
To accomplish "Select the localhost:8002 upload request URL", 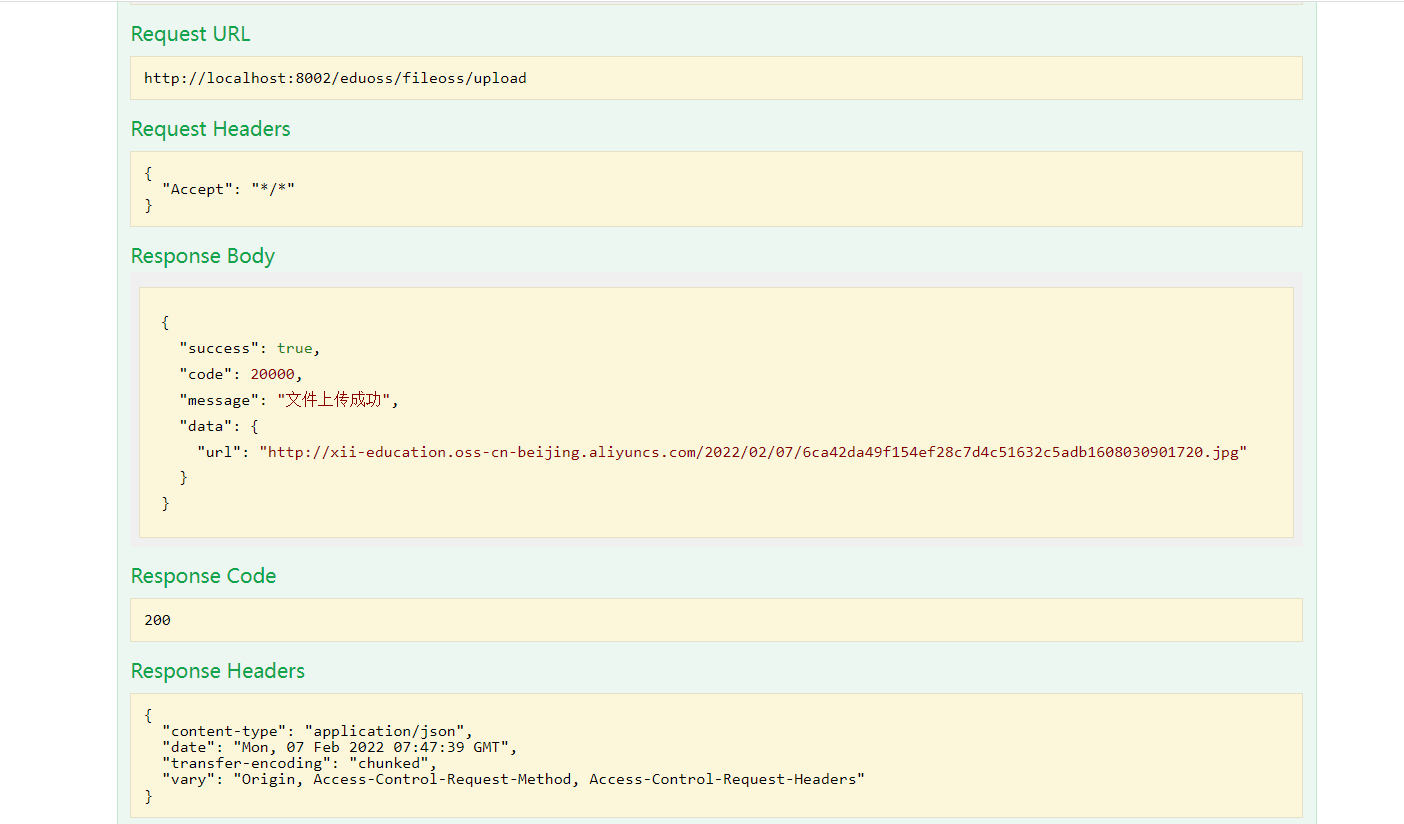I will tap(335, 78).
